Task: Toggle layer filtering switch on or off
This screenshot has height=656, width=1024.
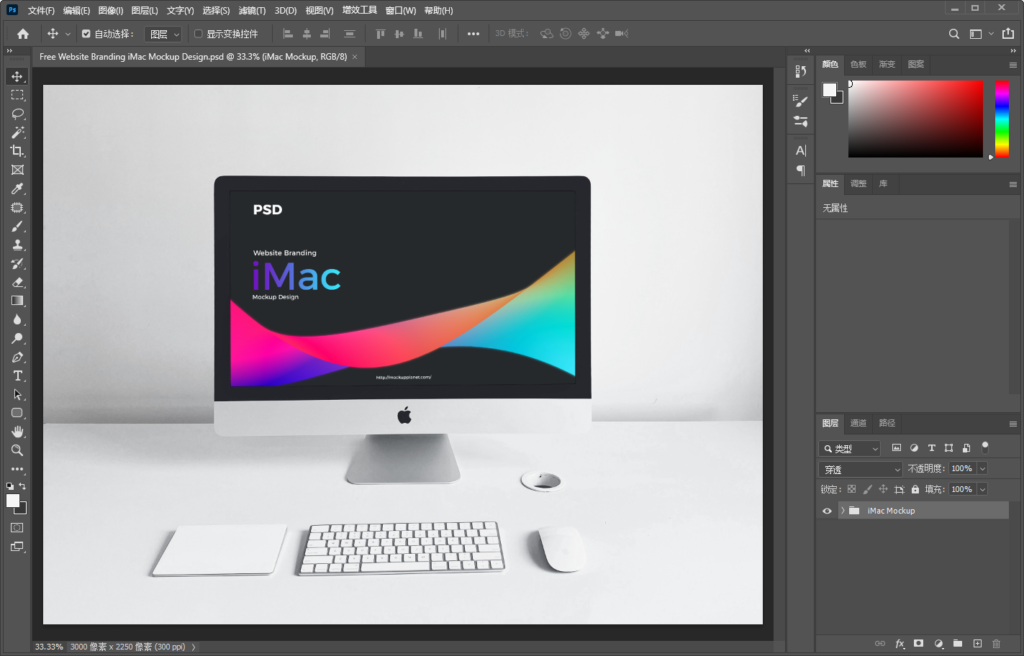Action: [x=985, y=448]
